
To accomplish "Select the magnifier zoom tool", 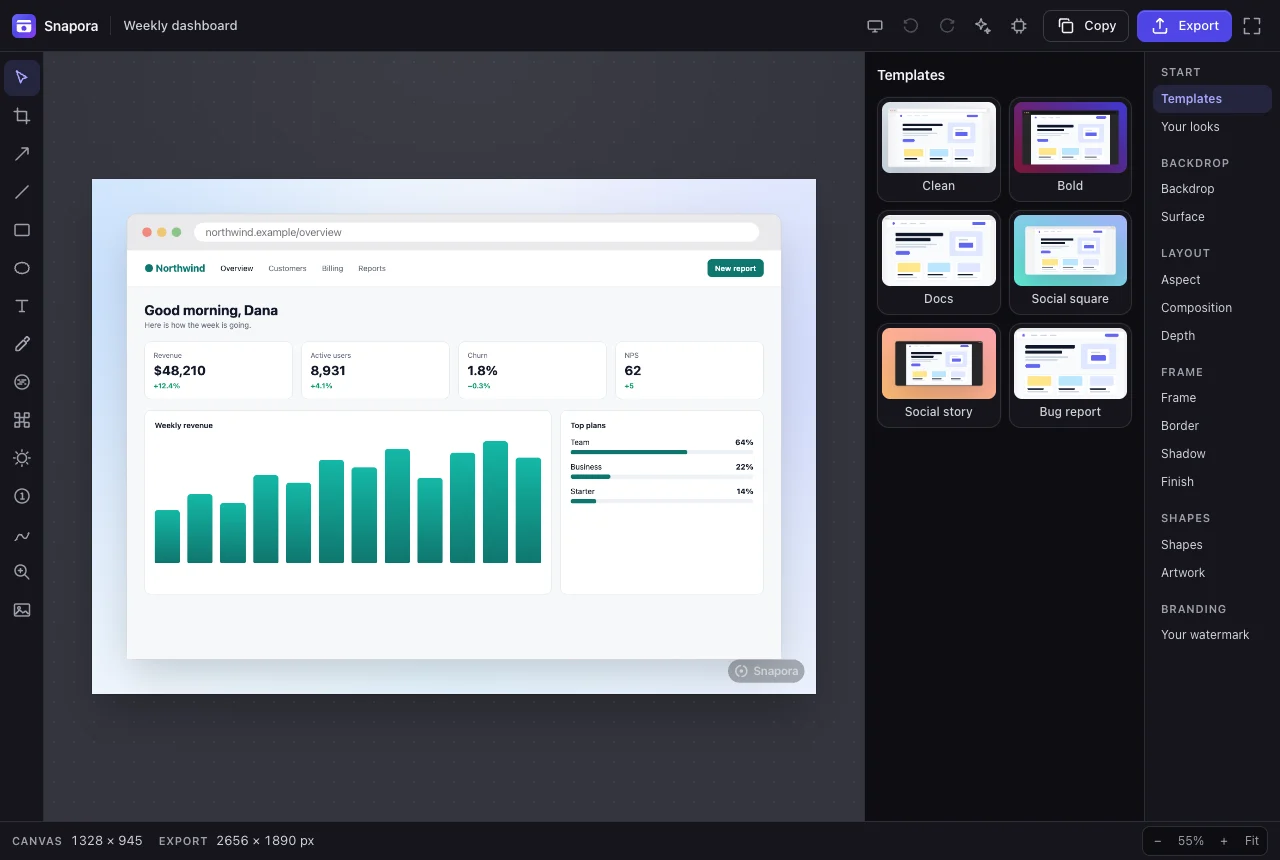I will [x=22, y=572].
